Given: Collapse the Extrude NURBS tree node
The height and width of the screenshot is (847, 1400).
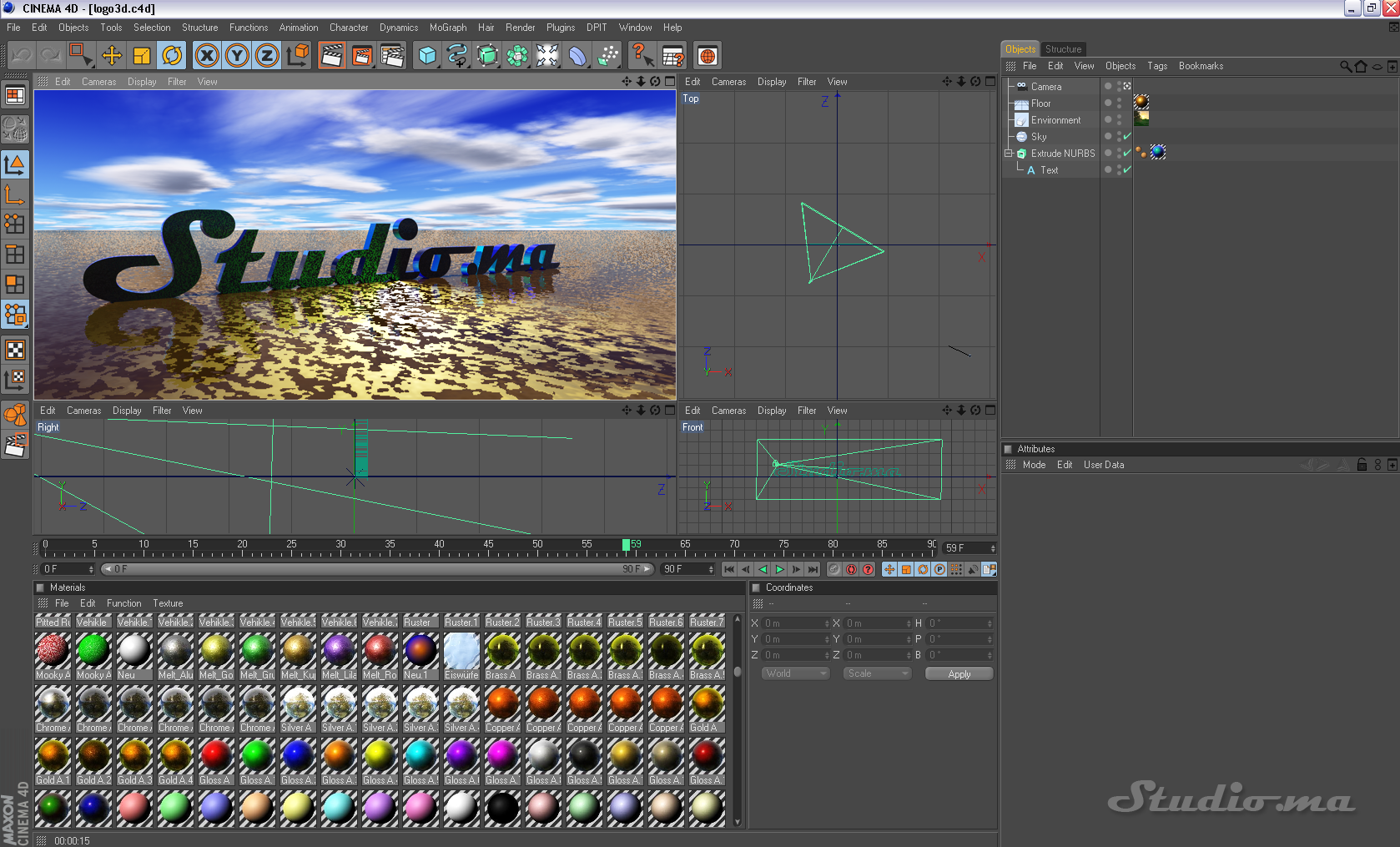Looking at the screenshot, I should pyautogui.click(x=1008, y=154).
